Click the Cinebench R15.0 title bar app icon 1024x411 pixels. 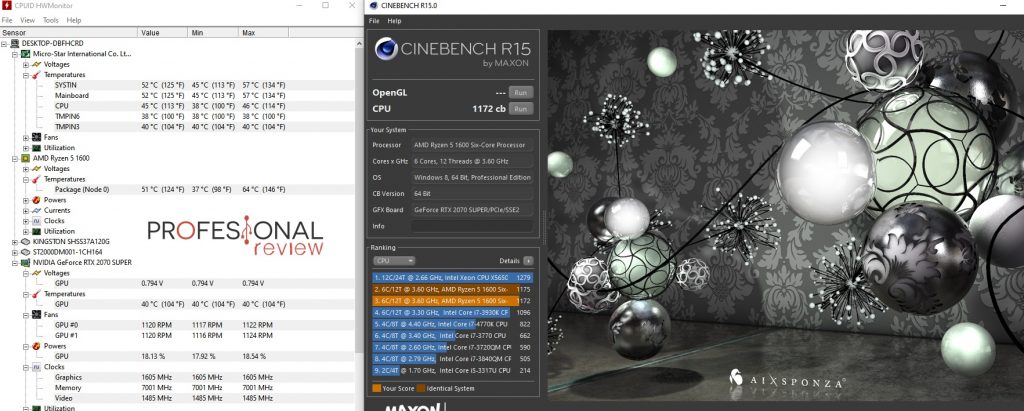click(x=373, y=6)
